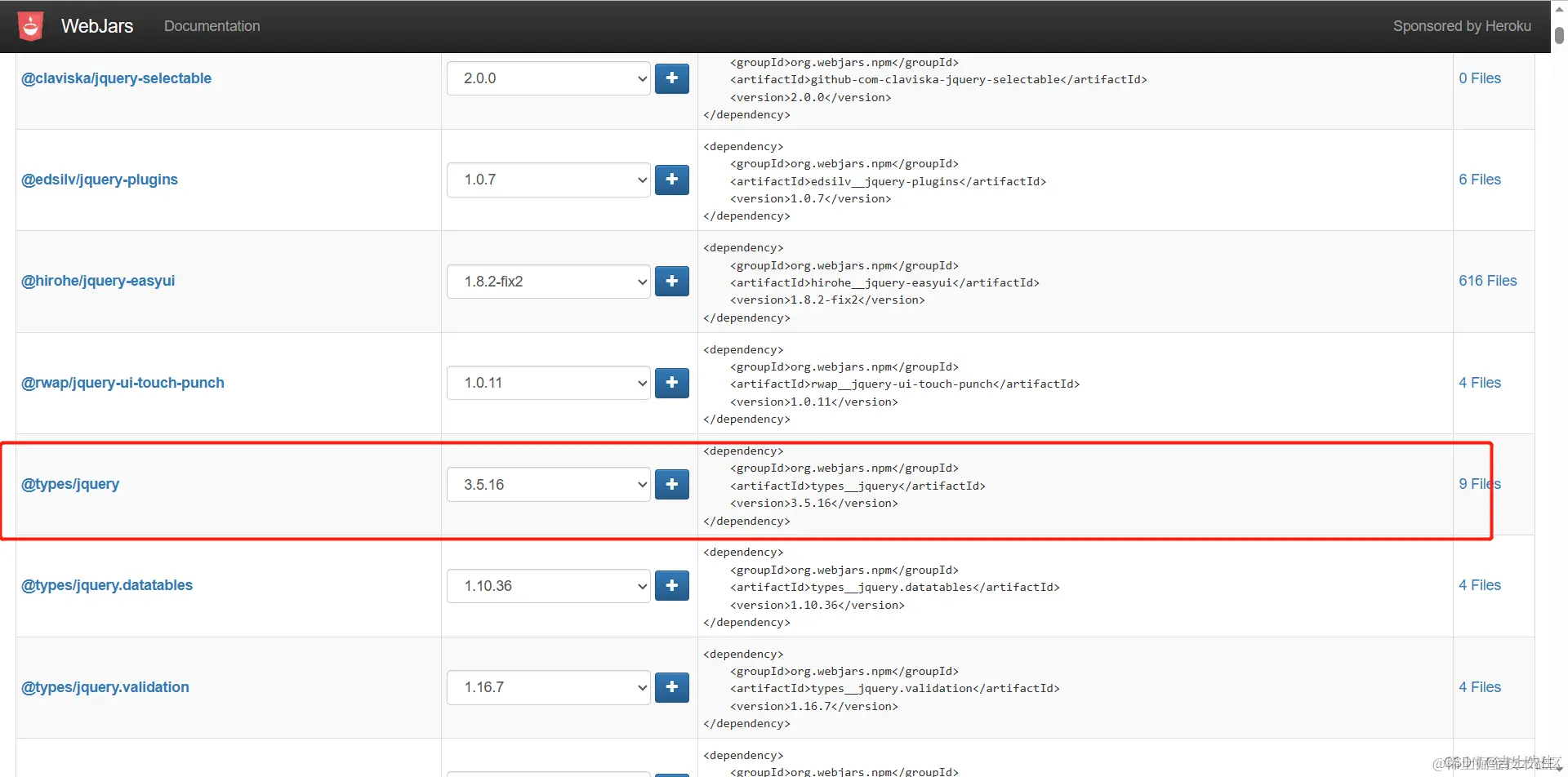The image size is (1568, 777).
Task: Expand the 1.0.11 version dropdown
Action: (549, 383)
